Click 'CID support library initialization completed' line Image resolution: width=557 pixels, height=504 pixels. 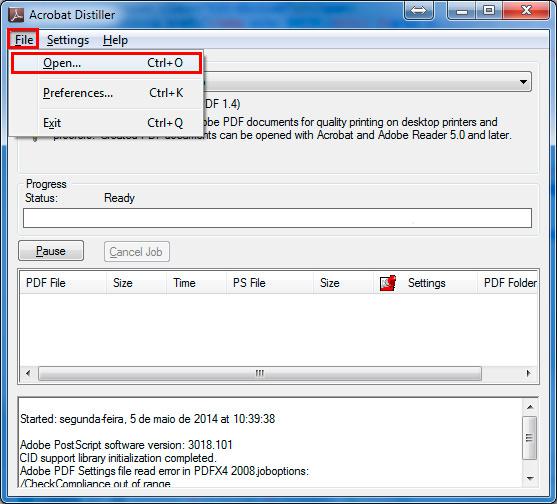[x=118, y=458]
